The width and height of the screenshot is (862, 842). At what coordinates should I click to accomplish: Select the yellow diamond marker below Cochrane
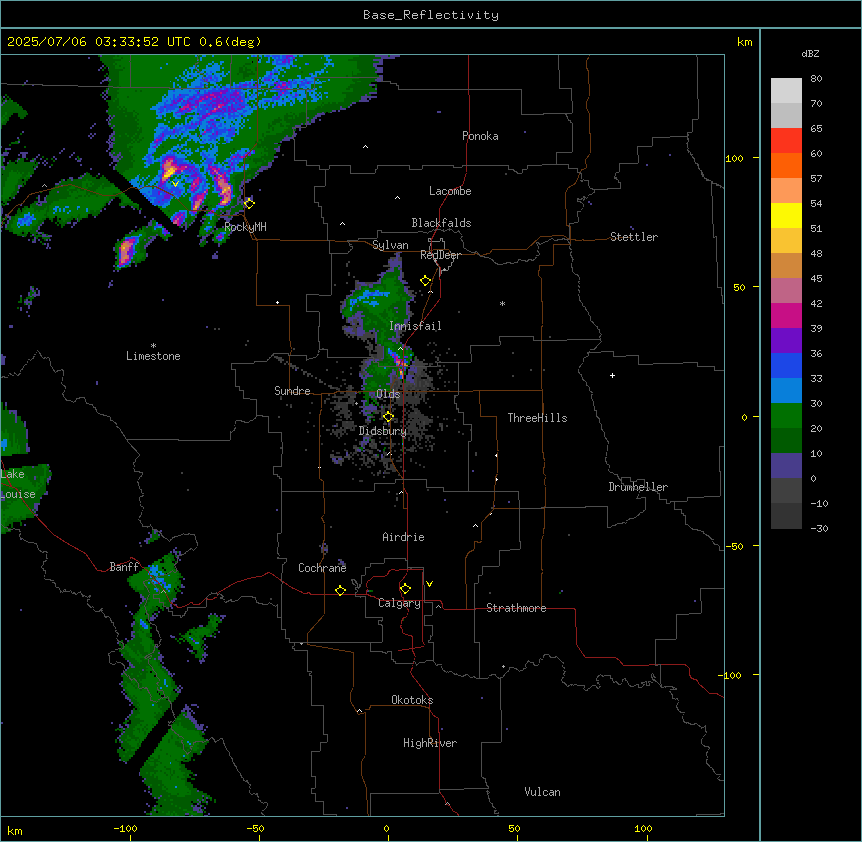tap(340, 590)
